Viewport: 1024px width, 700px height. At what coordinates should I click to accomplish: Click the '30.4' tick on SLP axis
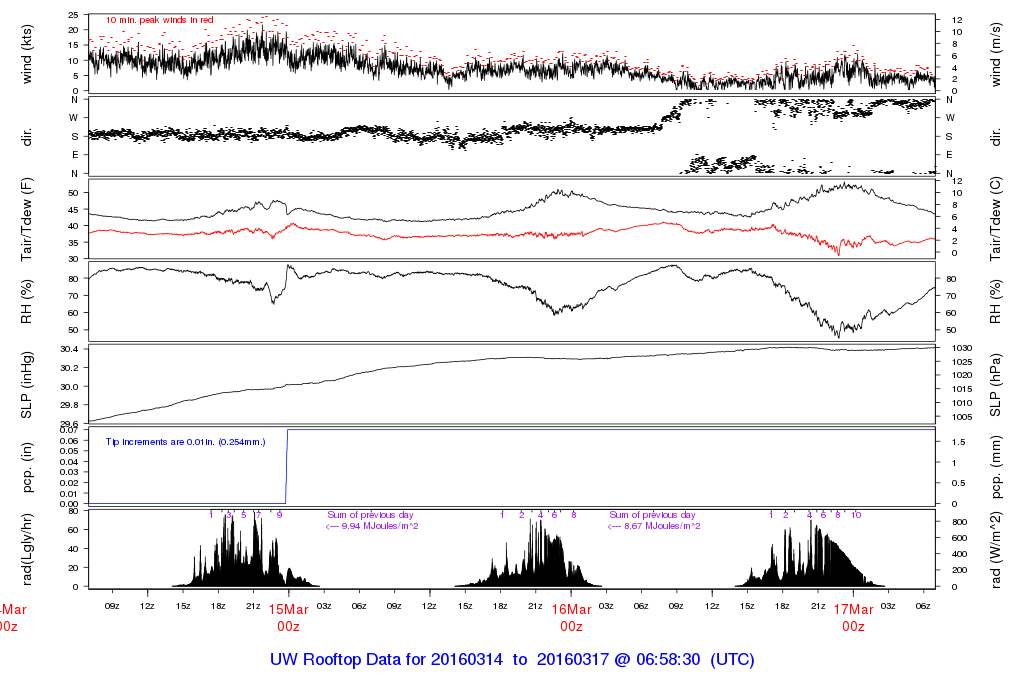(x=69, y=349)
